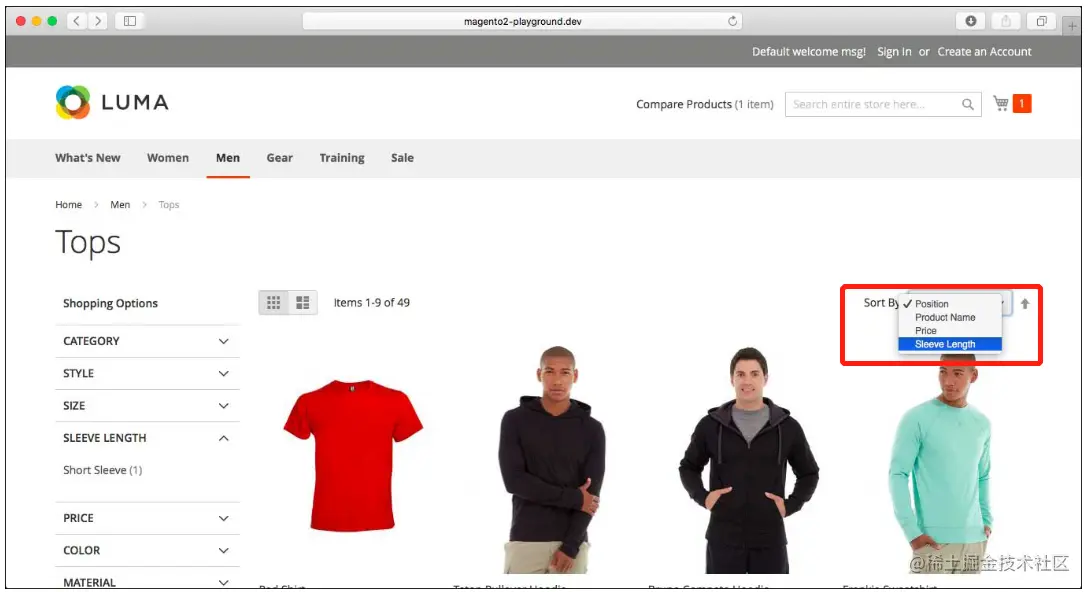
Task: Click the cart item count badge
Action: [x=1021, y=103]
